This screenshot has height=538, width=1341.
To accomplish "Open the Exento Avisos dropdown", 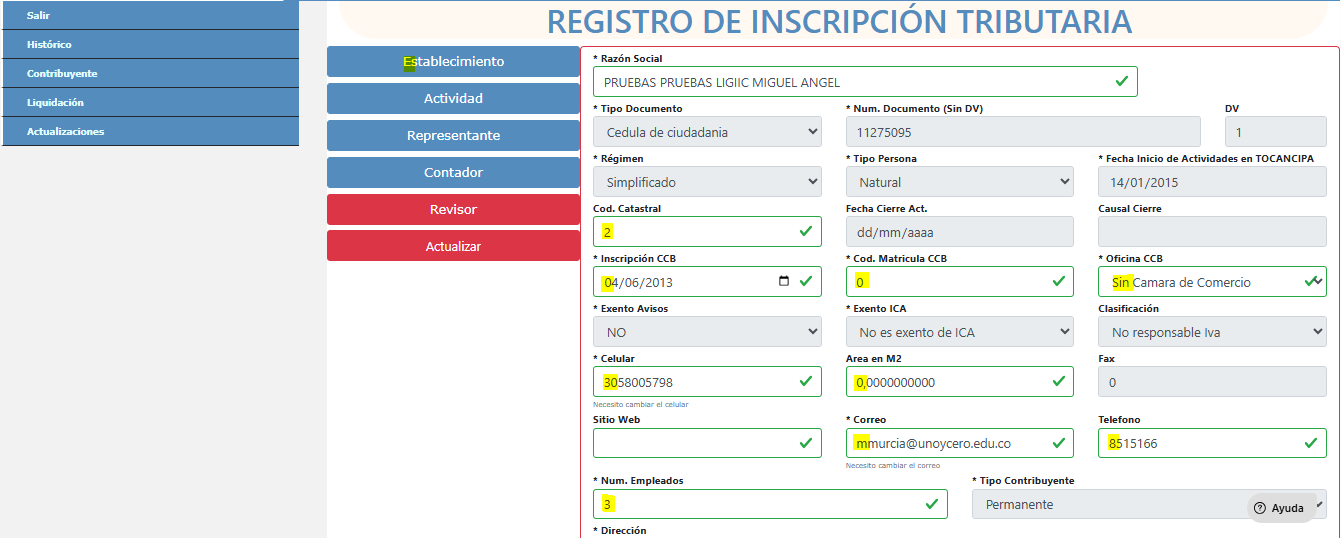I will 707,332.
